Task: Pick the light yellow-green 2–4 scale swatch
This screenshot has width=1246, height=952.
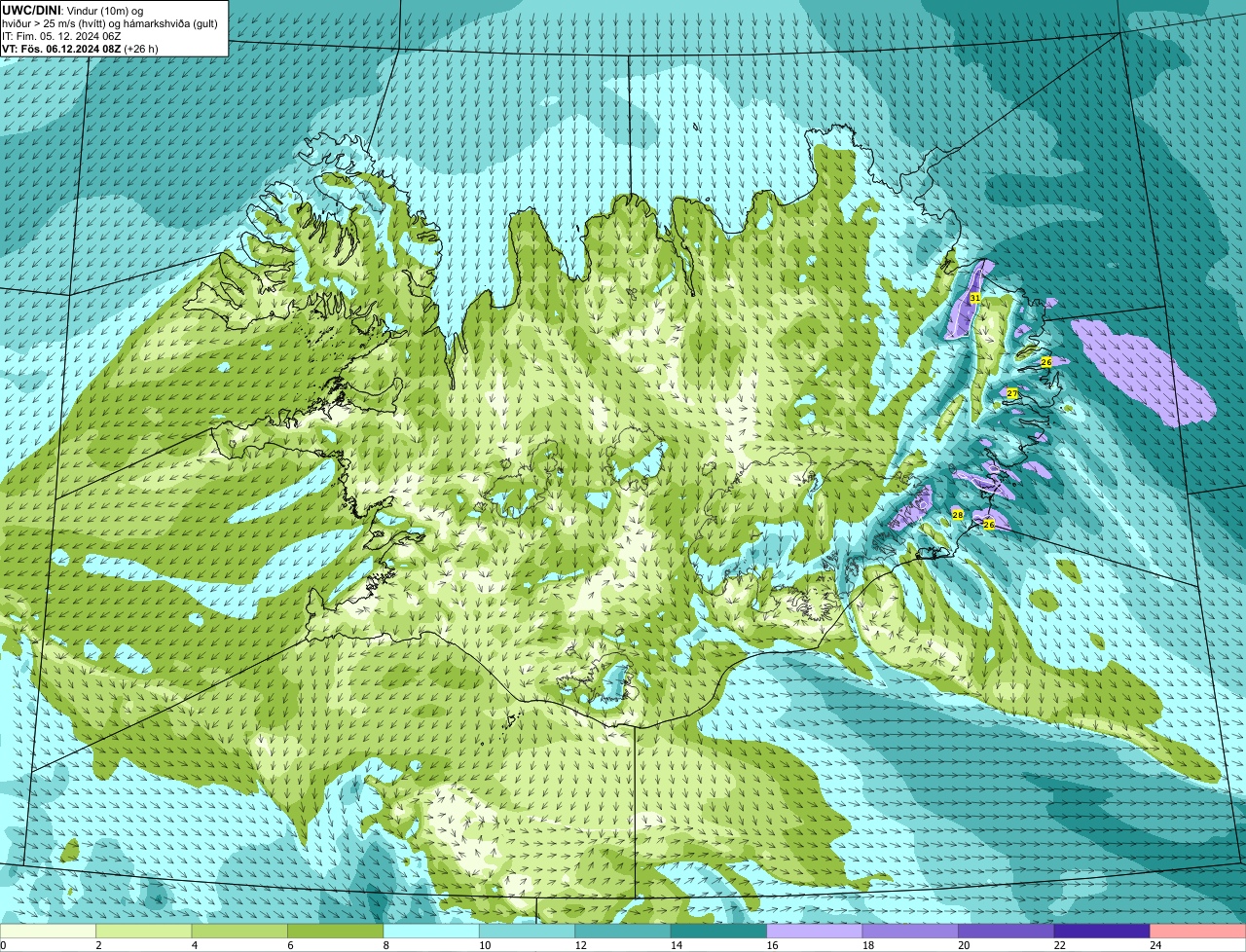Action: 144,932
